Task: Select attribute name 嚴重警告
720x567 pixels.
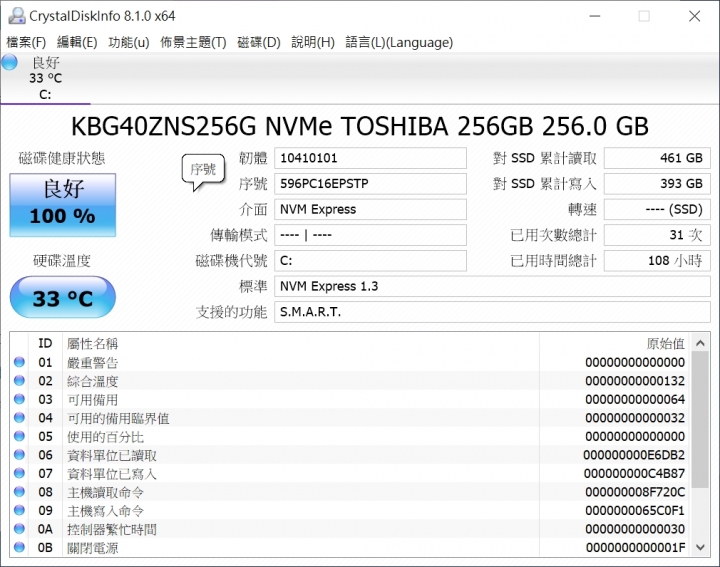Action: point(93,363)
